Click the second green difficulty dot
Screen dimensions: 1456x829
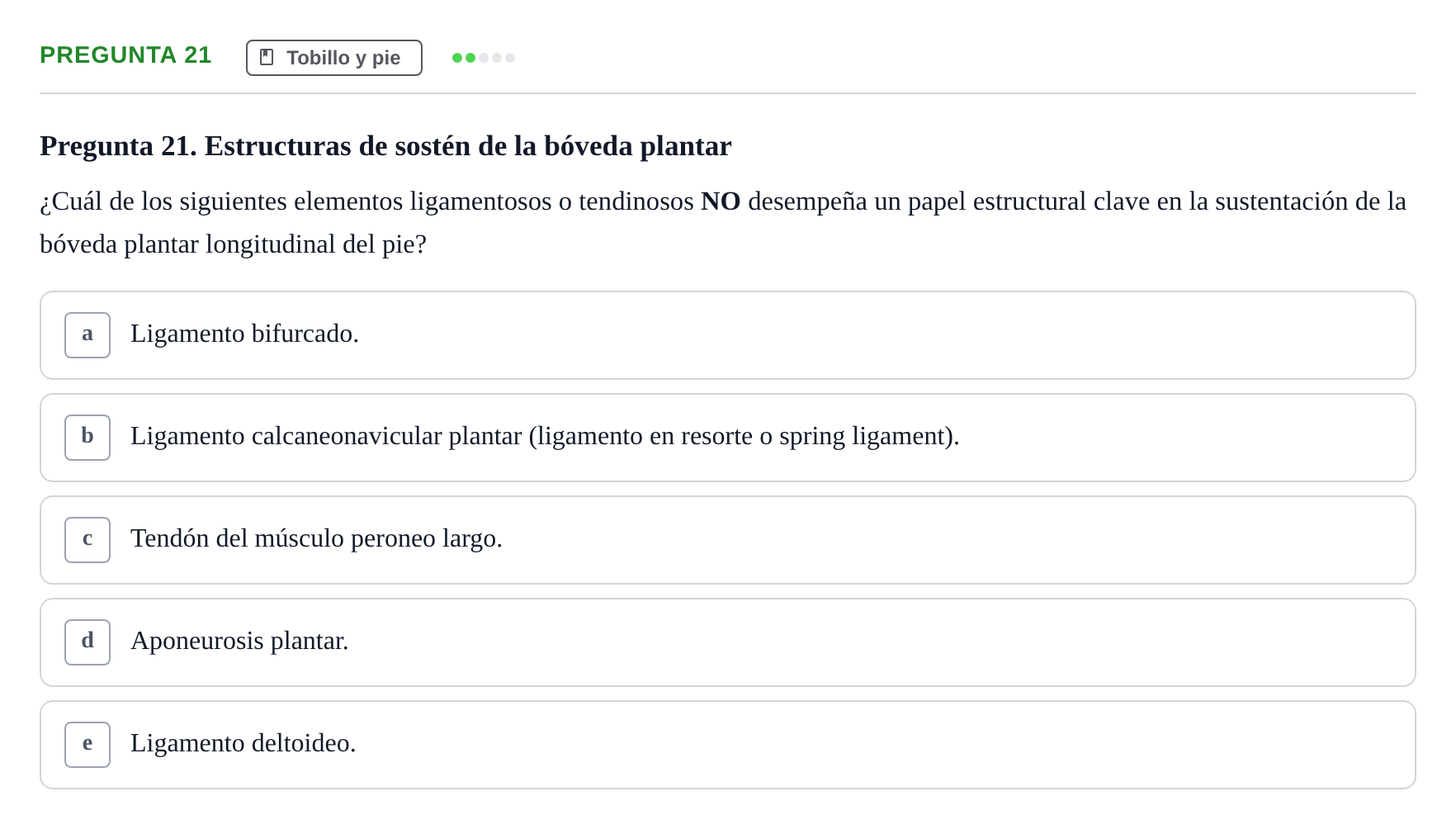470,58
